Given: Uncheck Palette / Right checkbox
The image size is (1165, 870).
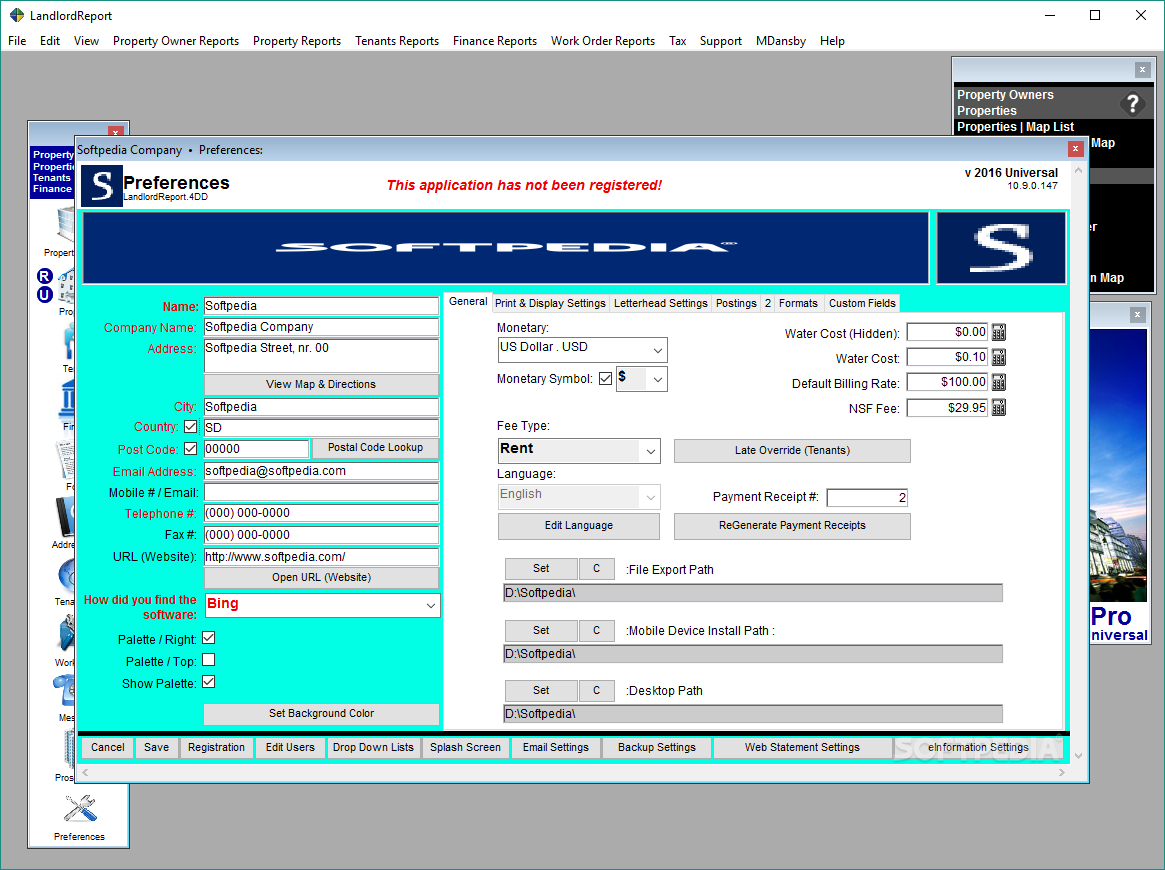Looking at the screenshot, I should 209,638.
